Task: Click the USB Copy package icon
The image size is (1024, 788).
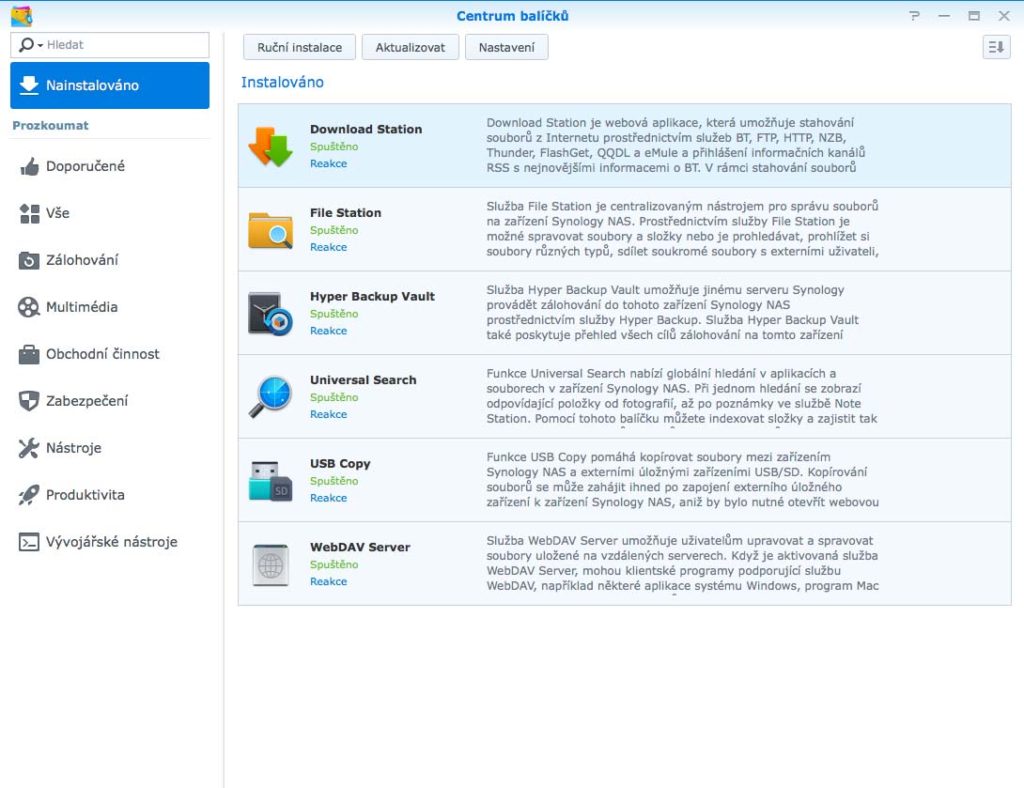Action: click(270, 479)
